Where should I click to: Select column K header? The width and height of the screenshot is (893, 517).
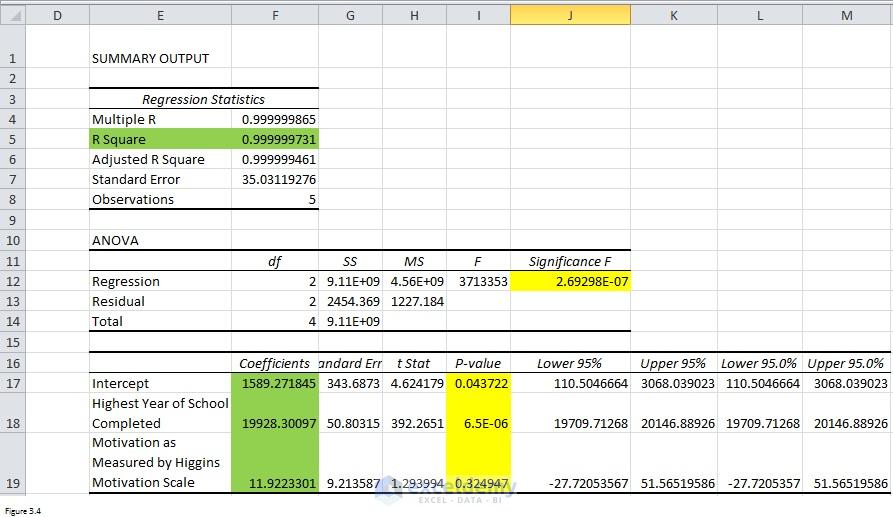[674, 15]
